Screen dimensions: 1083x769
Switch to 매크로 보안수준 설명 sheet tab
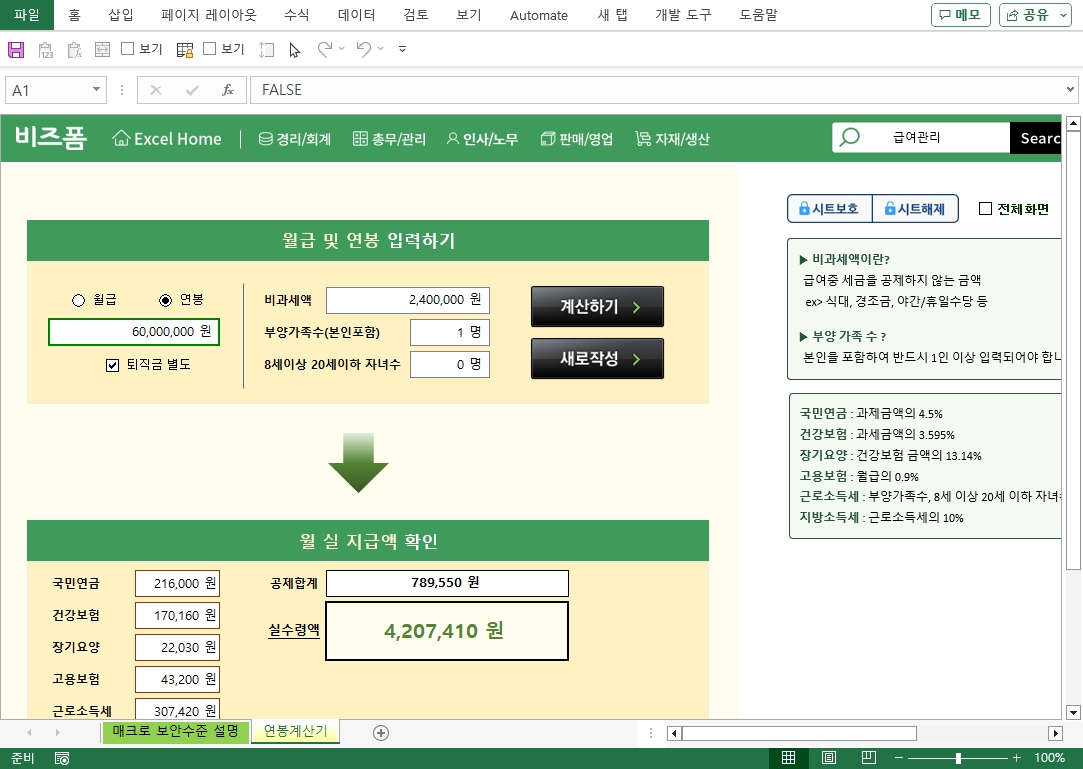[175, 732]
